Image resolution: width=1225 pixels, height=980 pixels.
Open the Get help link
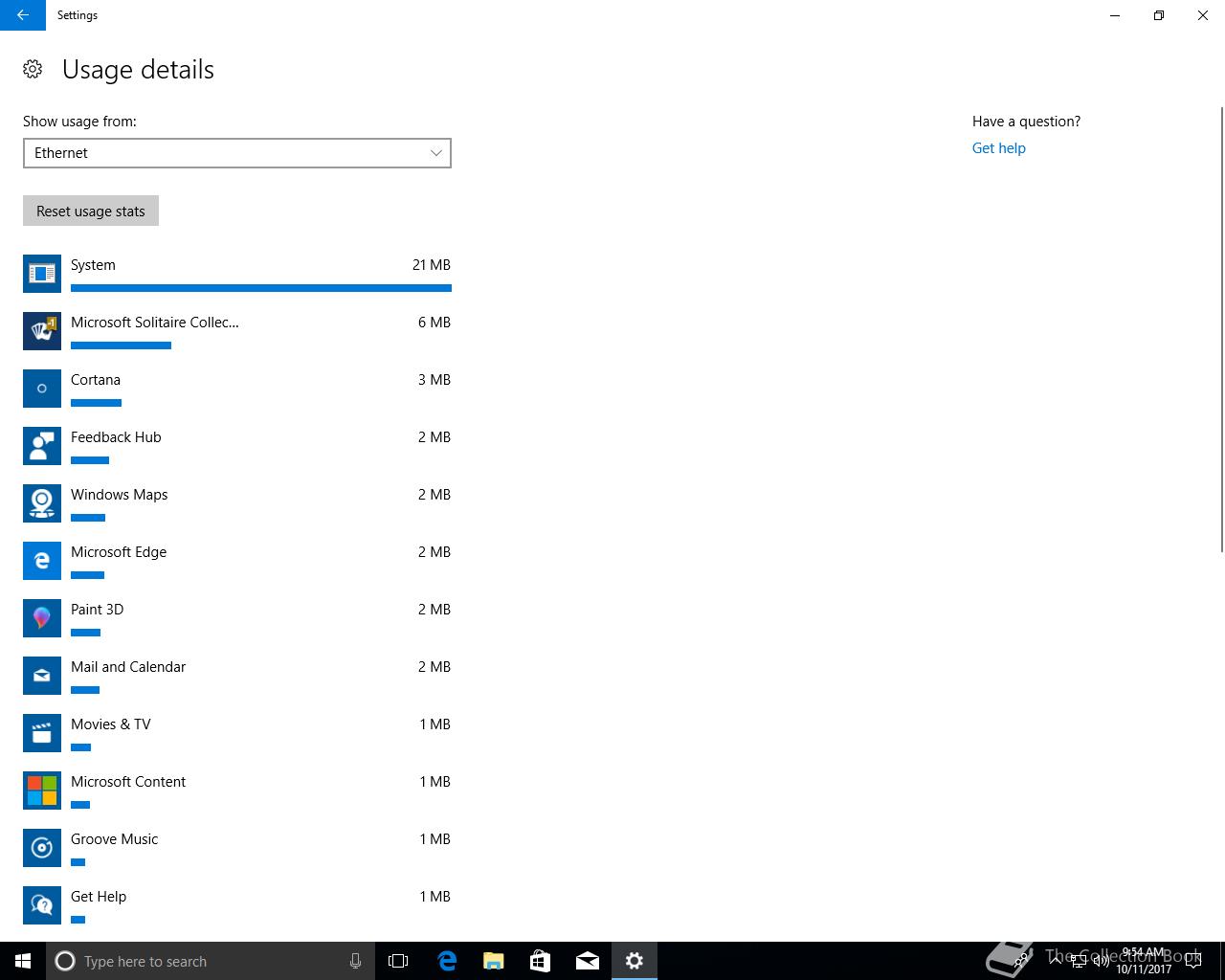click(998, 148)
